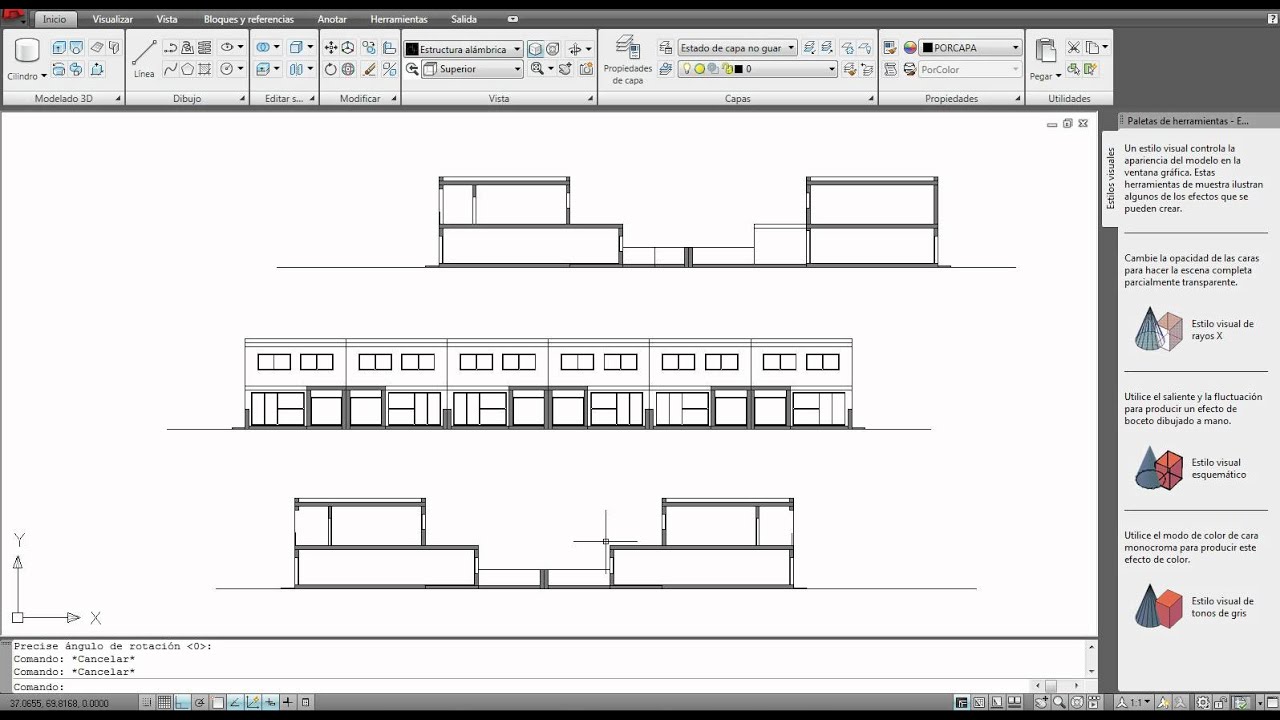Viewport: 1280px width, 720px height.
Task: Switch to the Inicio ribbon tab
Action: pos(54,19)
